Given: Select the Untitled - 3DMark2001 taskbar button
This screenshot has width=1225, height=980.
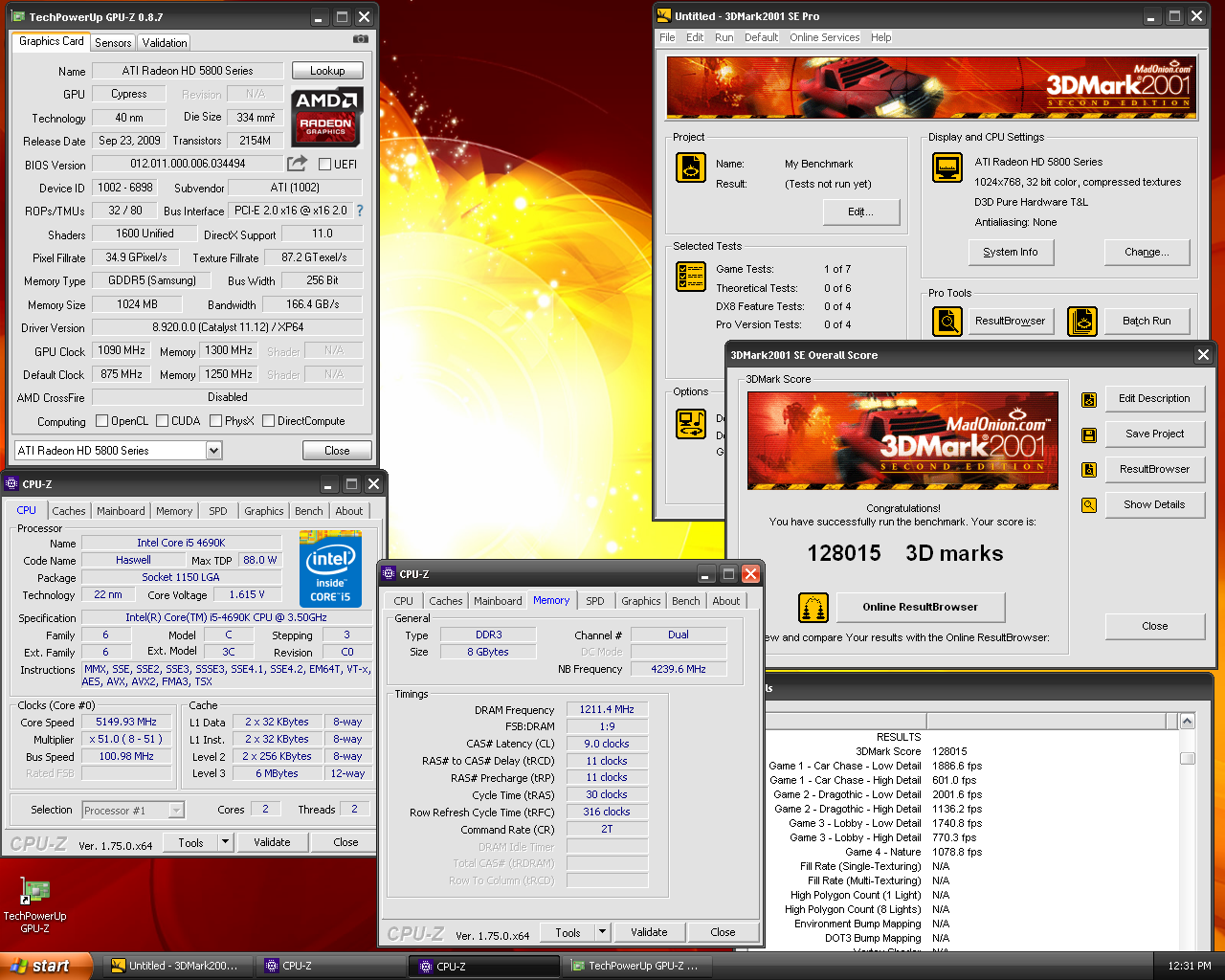Looking at the screenshot, I should 175,966.
